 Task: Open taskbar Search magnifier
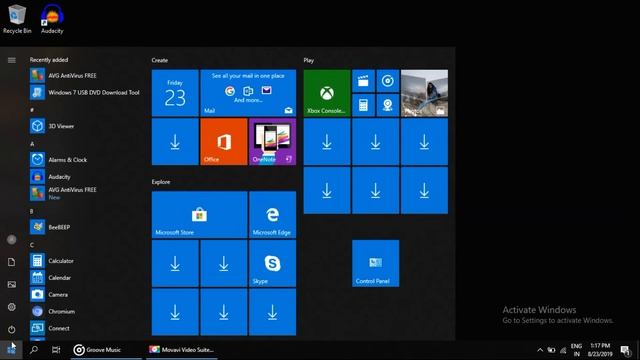[x=34, y=349]
